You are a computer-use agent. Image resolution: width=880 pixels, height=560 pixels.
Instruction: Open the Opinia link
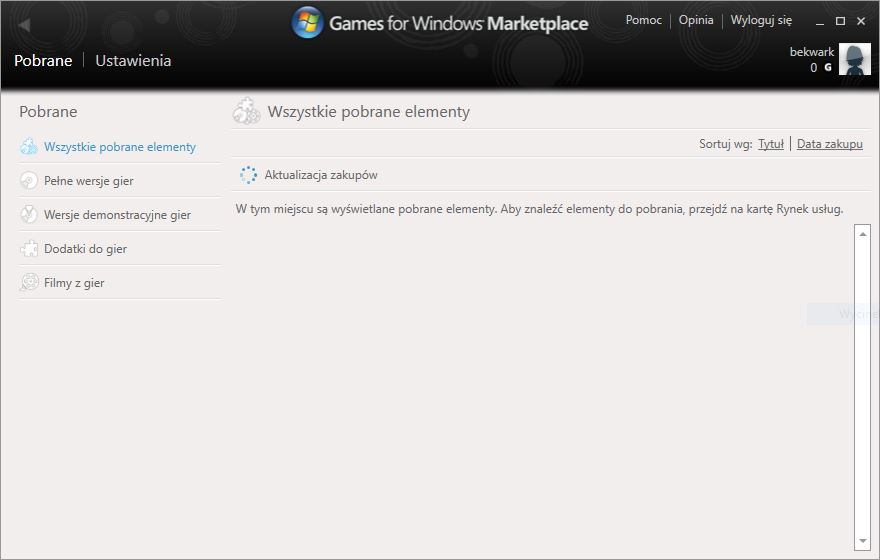point(696,20)
